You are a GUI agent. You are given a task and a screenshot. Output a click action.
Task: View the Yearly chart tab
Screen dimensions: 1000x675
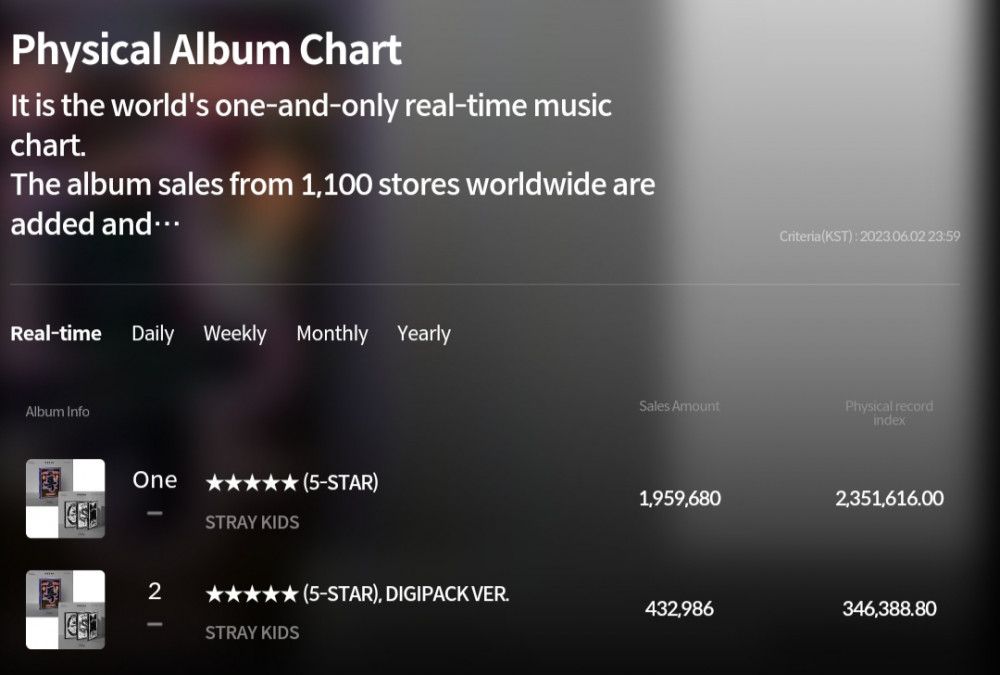[x=424, y=334]
